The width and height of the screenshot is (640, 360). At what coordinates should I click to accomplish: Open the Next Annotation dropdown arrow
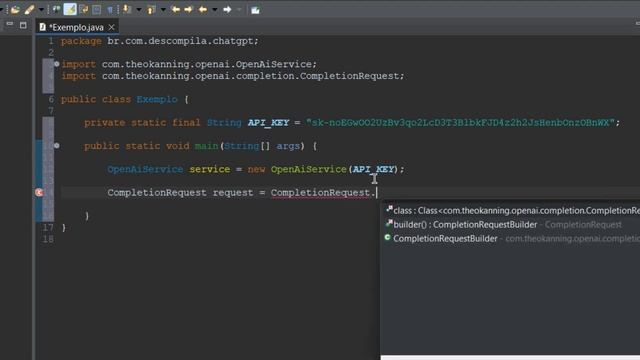[139, 9]
